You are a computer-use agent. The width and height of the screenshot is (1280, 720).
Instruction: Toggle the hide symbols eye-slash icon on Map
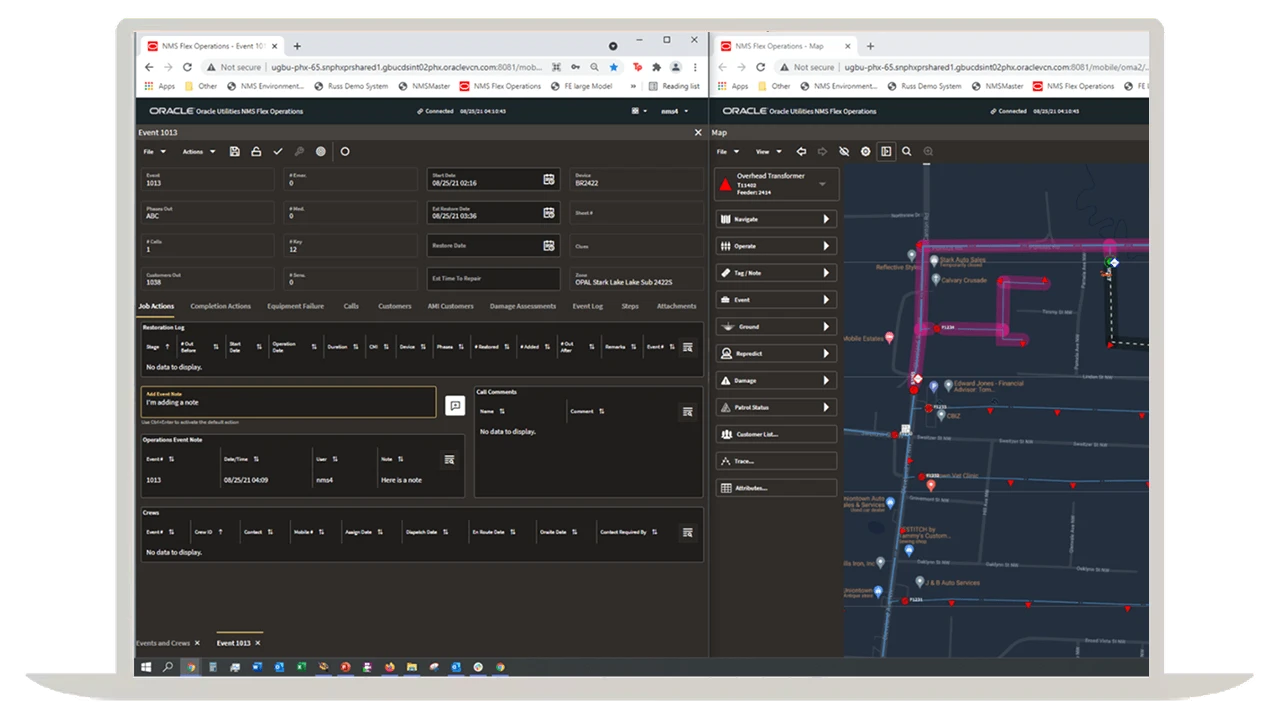844,151
